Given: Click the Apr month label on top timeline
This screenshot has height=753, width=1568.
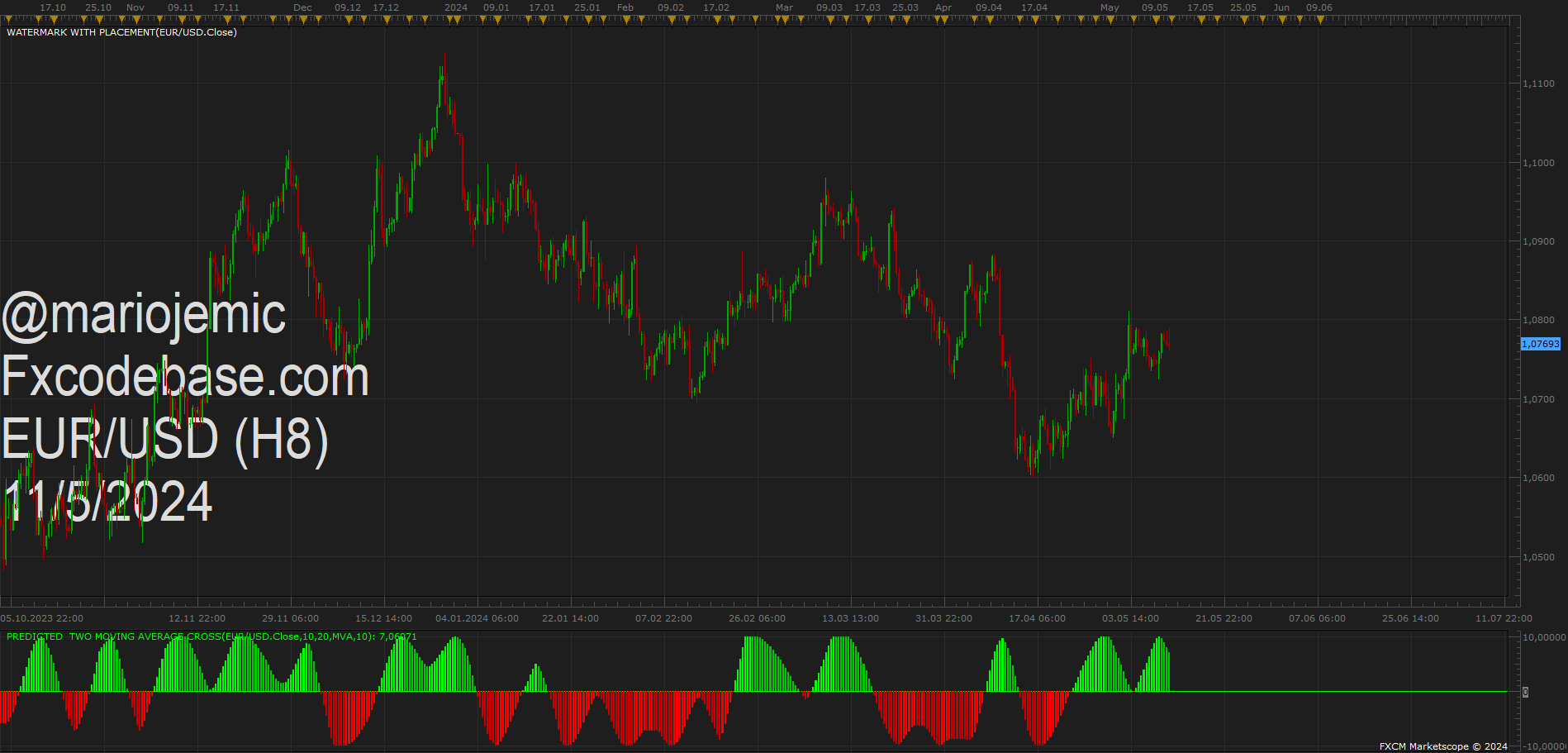Looking at the screenshot, I should tap(943, 7).
